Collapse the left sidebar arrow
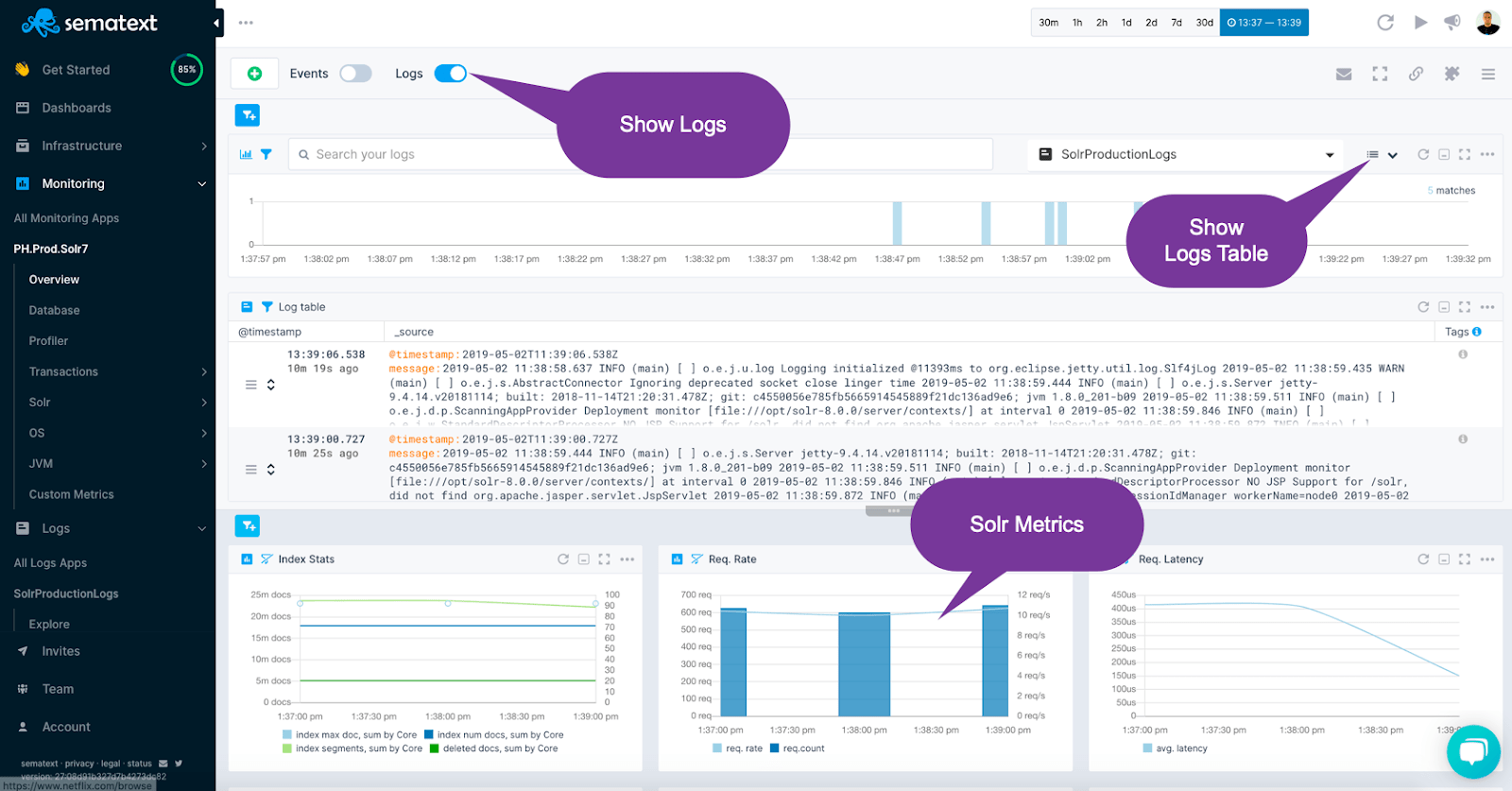Screen dimensions: 1512x791 point(217,23)
